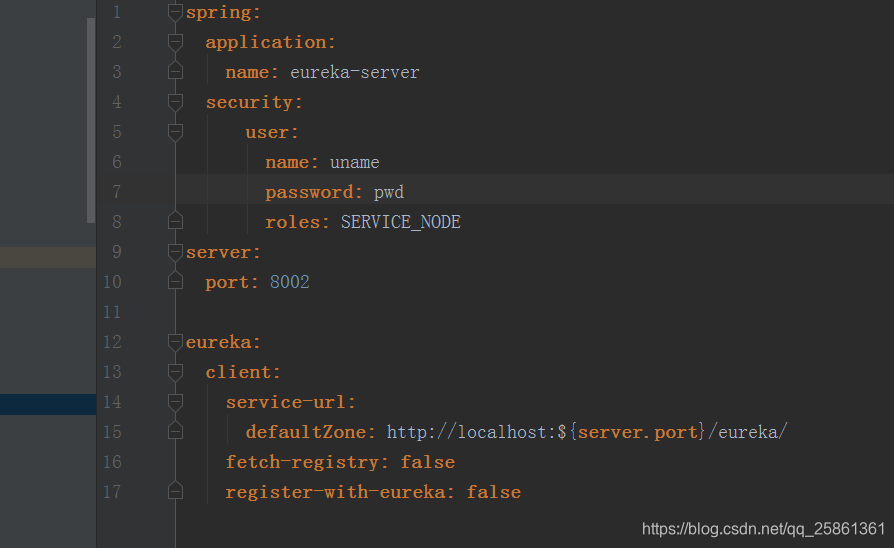Click fold end marker on line 3

175,71
